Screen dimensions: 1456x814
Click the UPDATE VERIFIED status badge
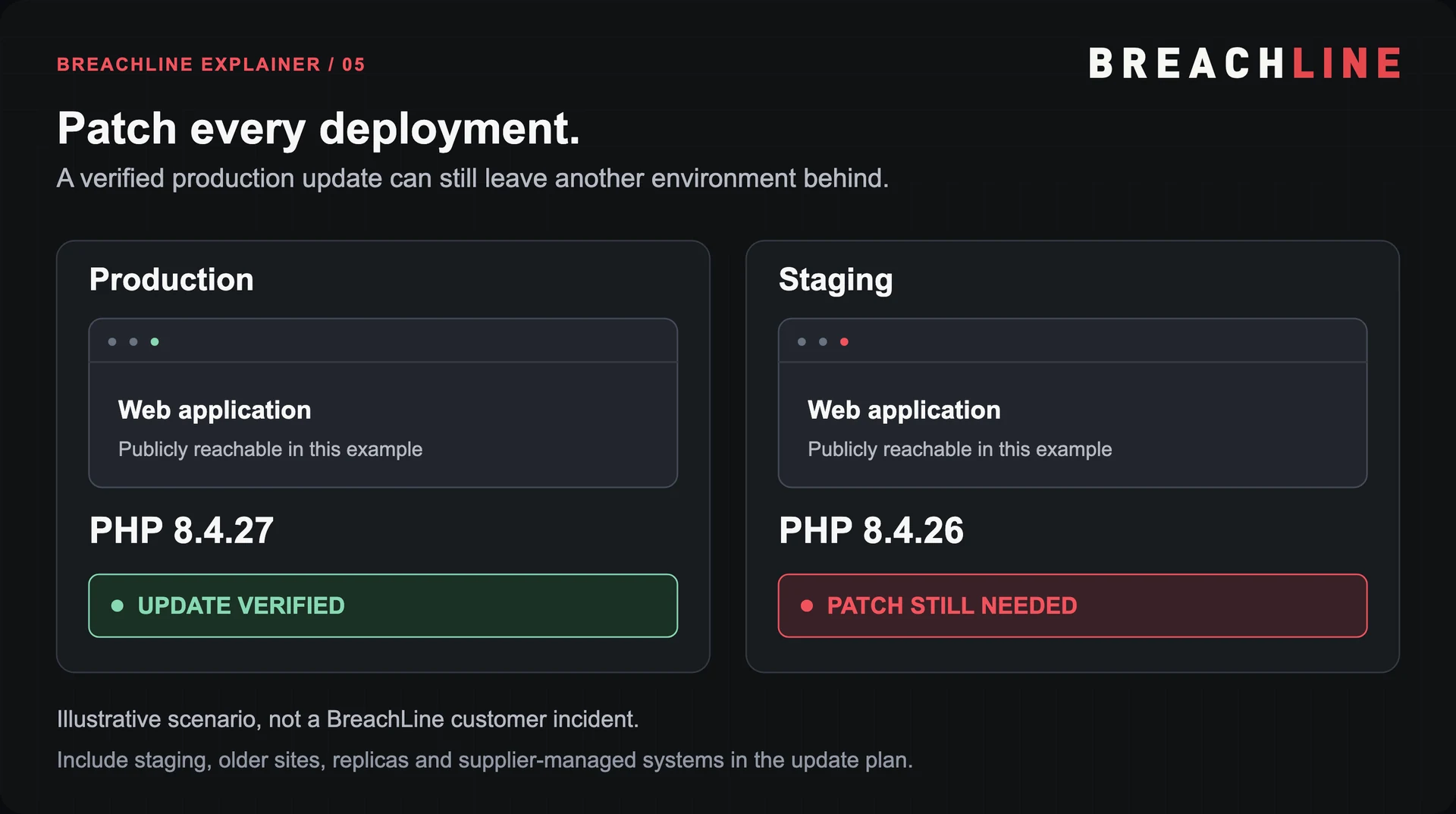383,605
